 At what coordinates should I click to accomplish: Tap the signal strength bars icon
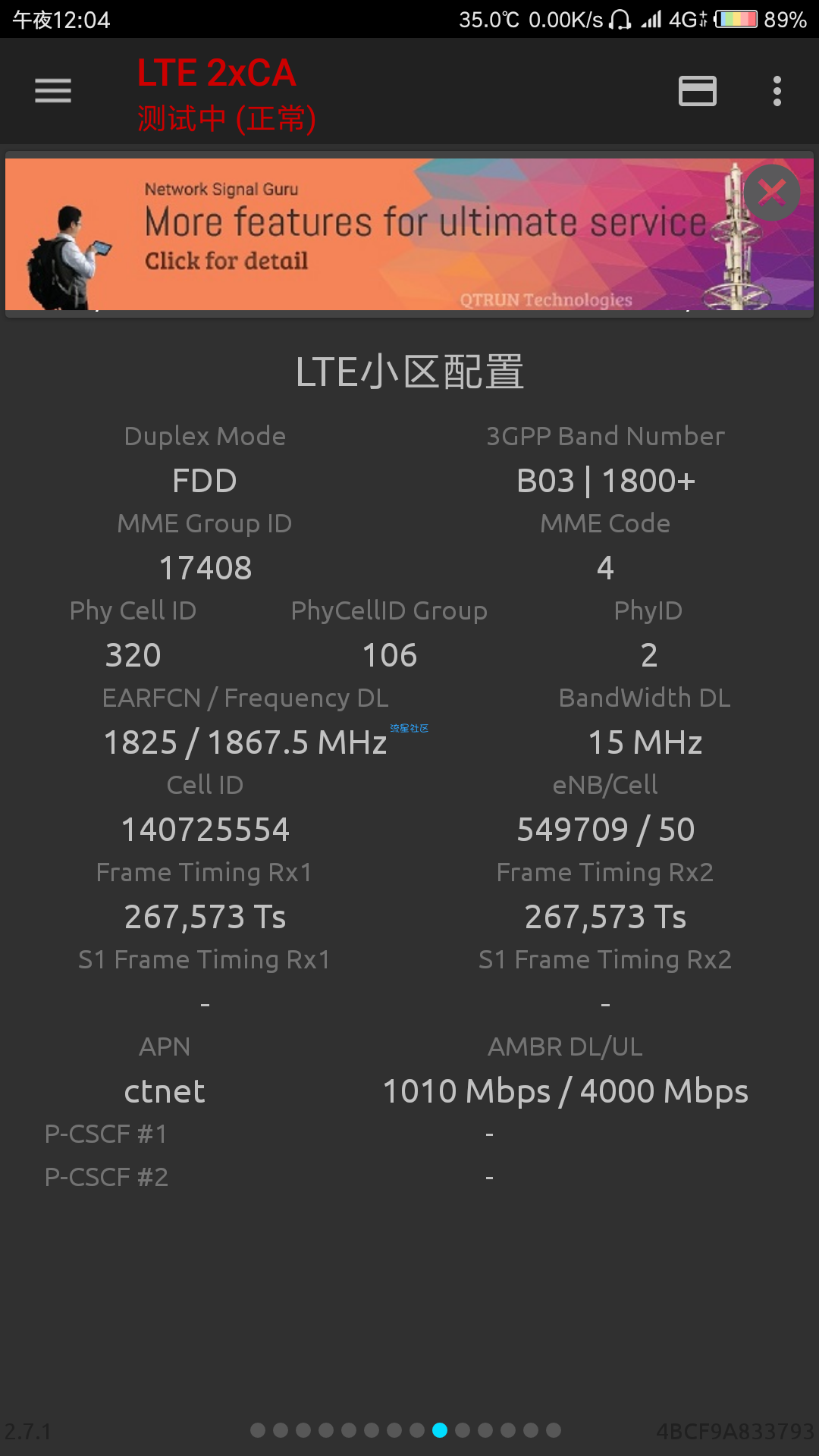[651, 19]
